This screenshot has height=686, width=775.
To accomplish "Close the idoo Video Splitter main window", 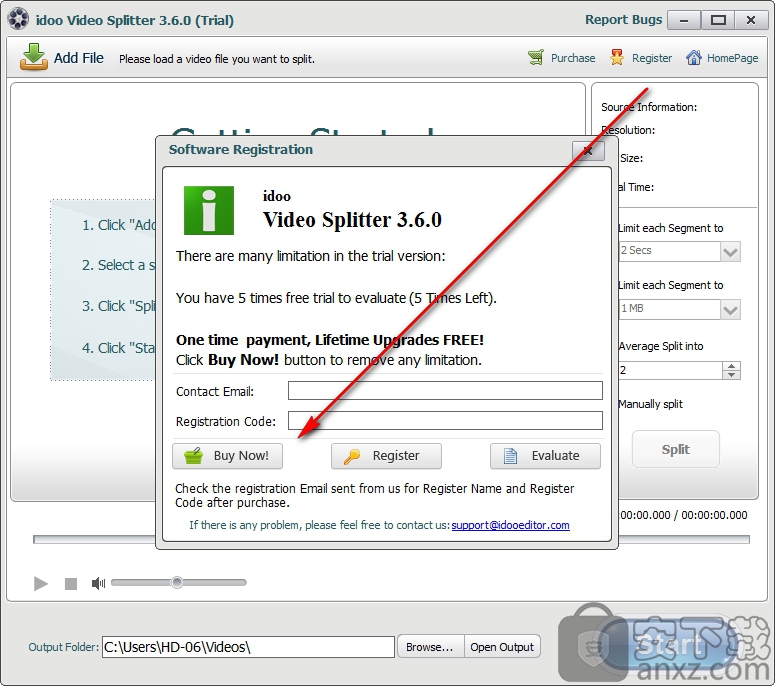I will tap(751, 20).
